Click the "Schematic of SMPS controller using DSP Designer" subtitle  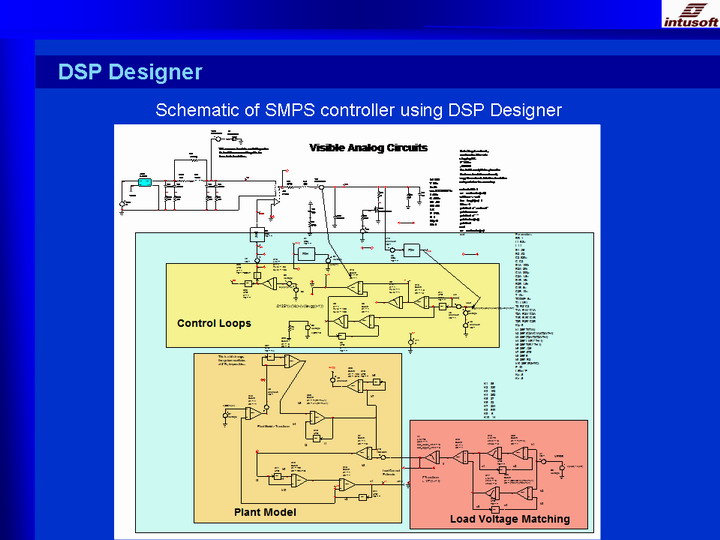point(359,110)
